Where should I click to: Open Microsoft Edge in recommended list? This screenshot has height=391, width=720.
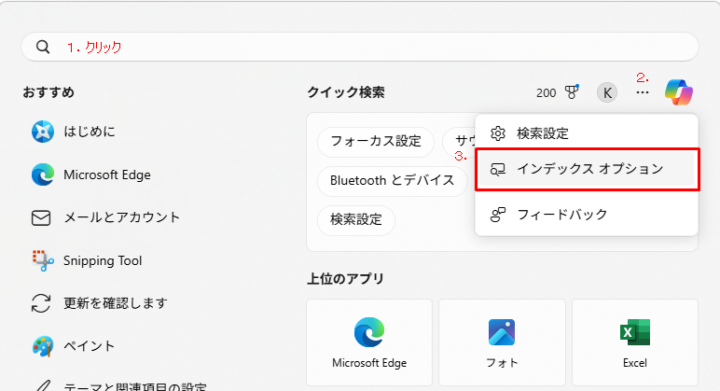click(107, 175)
